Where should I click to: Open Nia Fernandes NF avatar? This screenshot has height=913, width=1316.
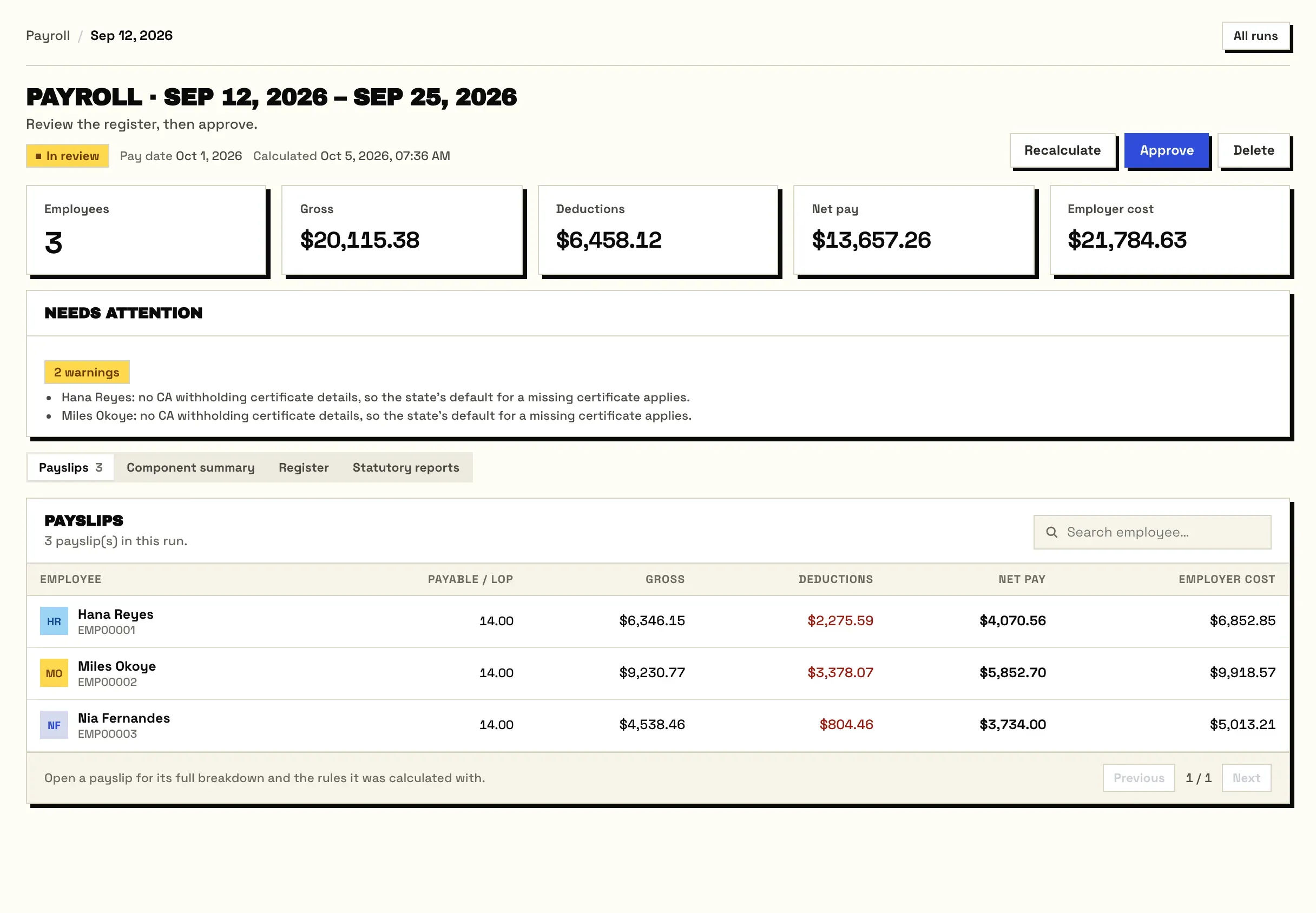coord(54,725)
